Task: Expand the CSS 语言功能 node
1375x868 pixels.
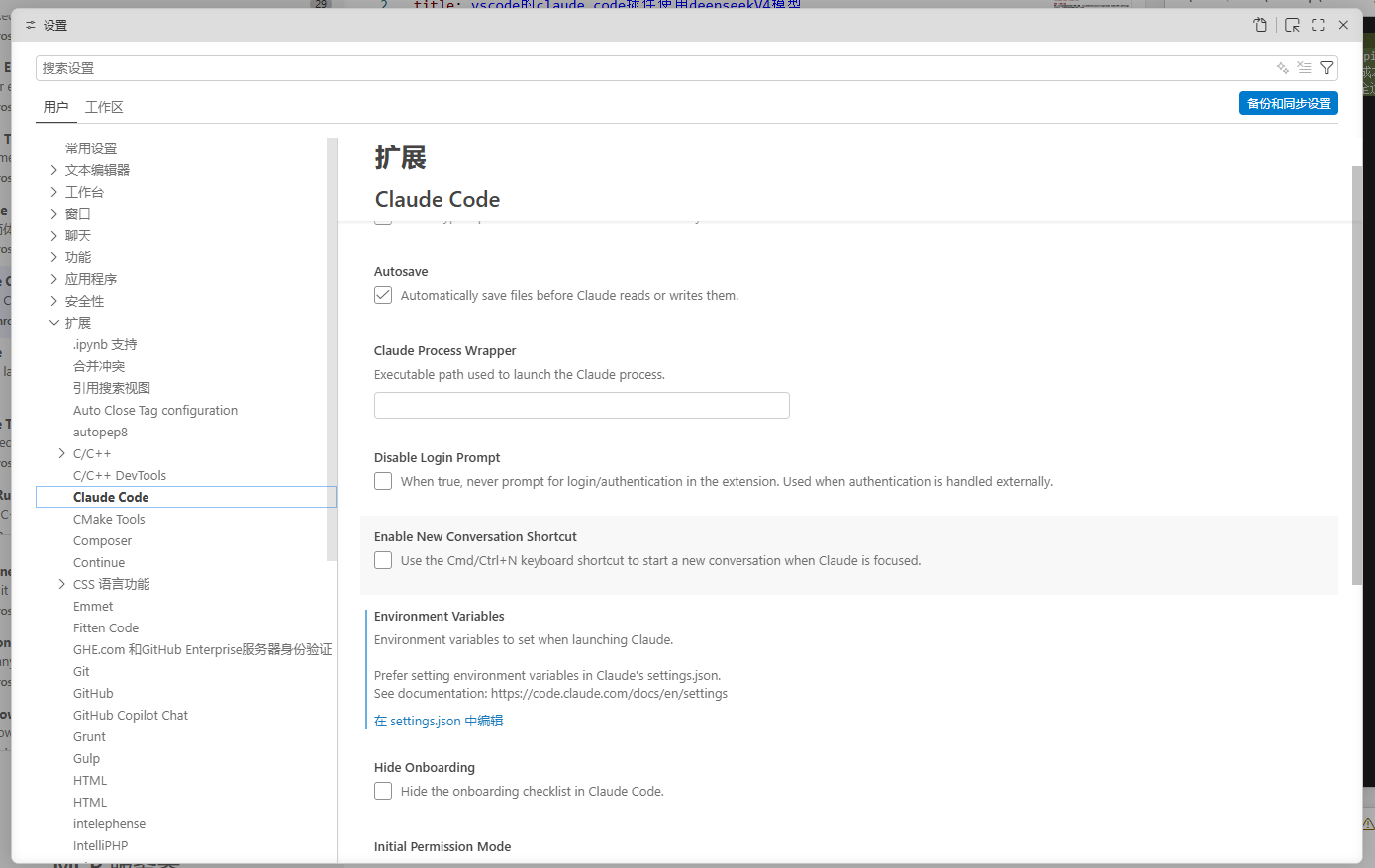Action: point(62,584)
